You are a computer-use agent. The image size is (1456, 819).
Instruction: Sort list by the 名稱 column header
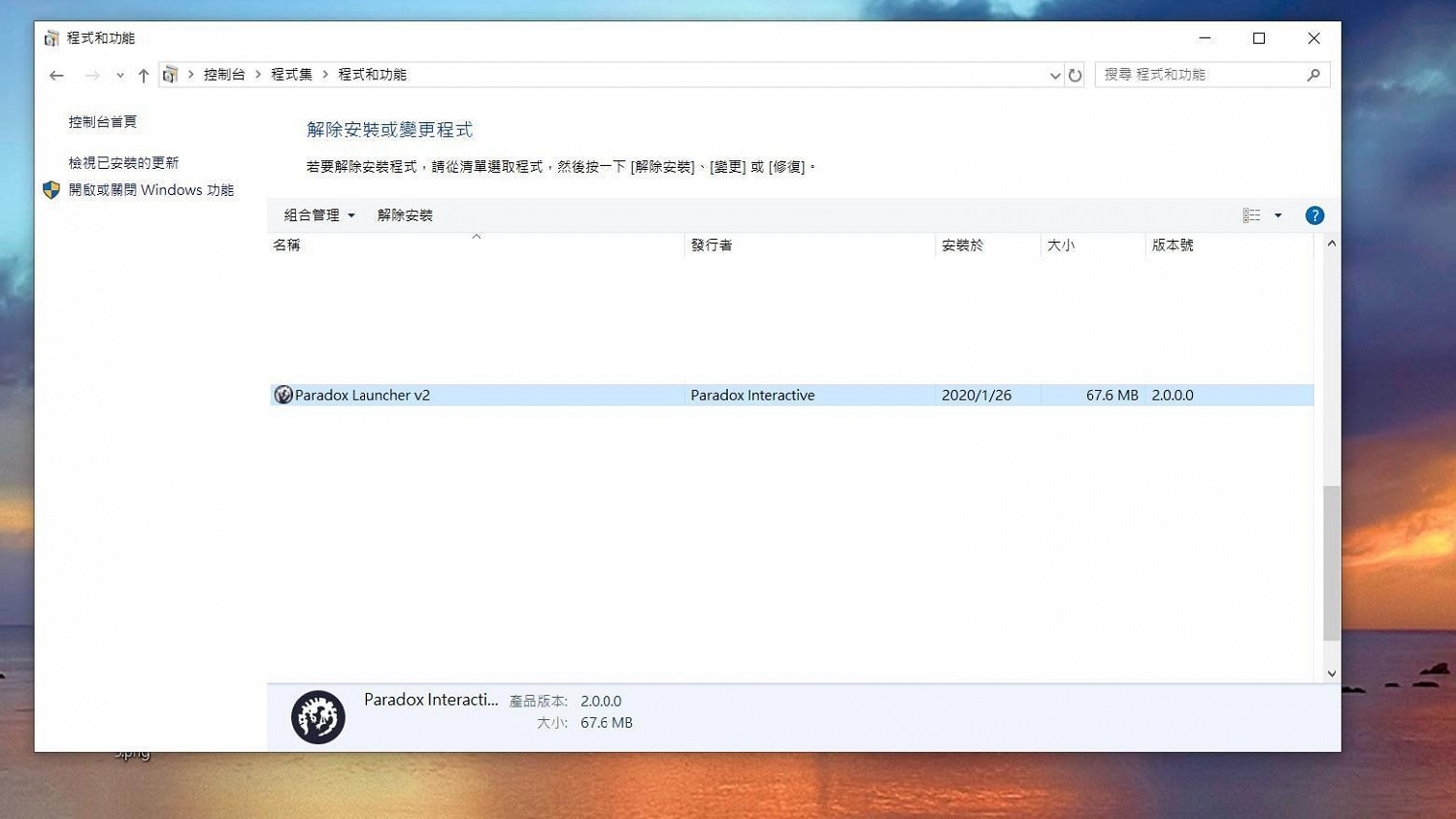[287, 246]
